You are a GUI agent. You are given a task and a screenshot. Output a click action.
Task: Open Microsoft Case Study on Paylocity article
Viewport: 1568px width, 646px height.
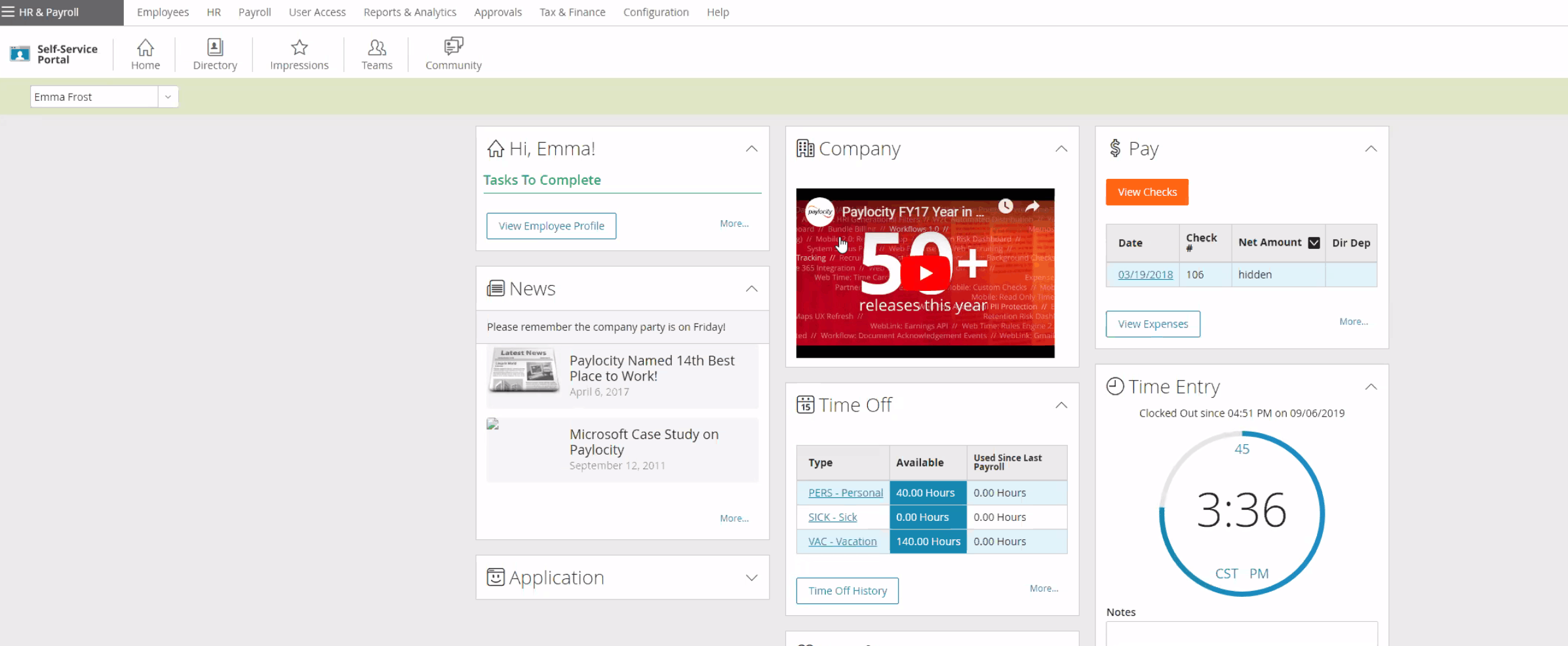644,442
